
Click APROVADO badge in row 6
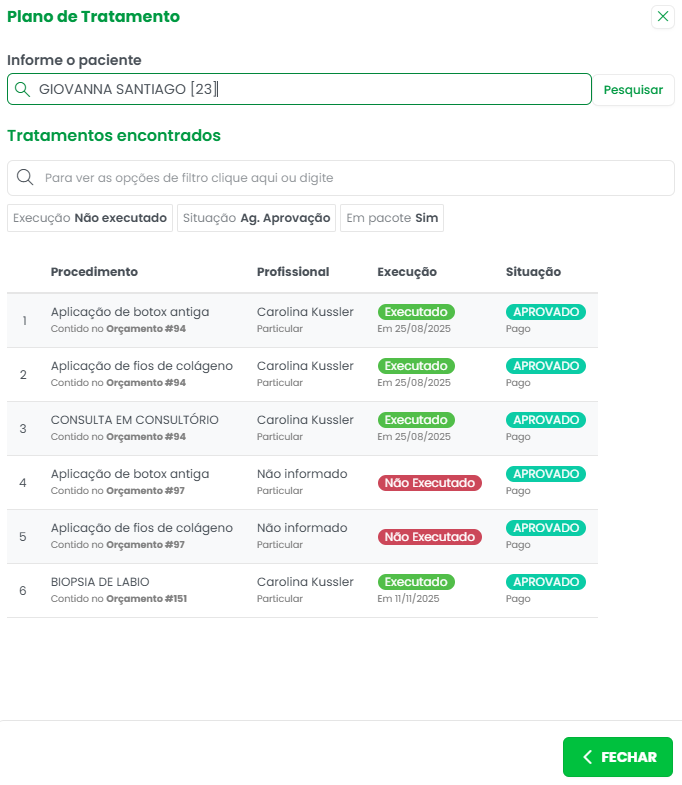click(x=545, y=582)
